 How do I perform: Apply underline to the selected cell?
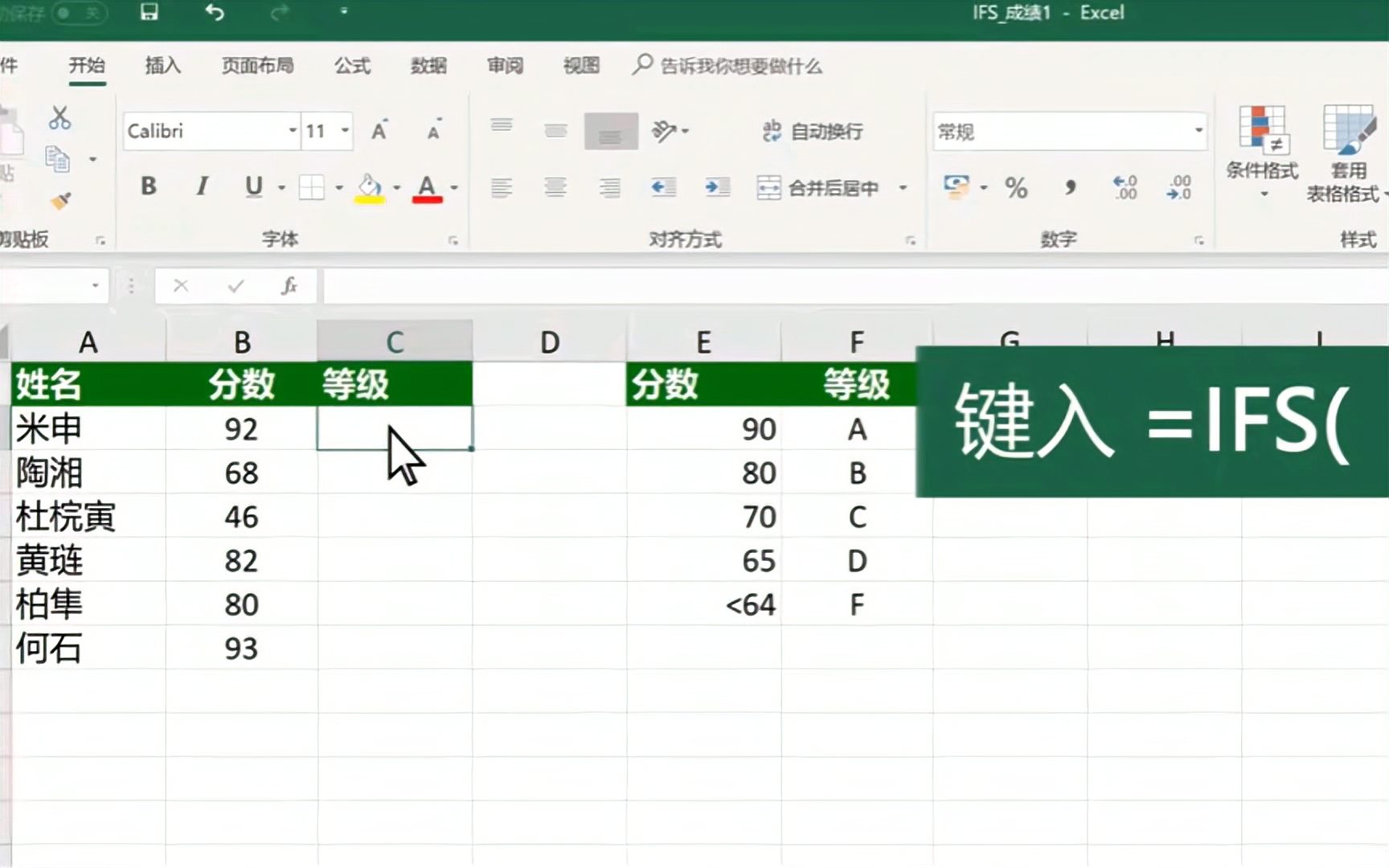tap(253, 187)
